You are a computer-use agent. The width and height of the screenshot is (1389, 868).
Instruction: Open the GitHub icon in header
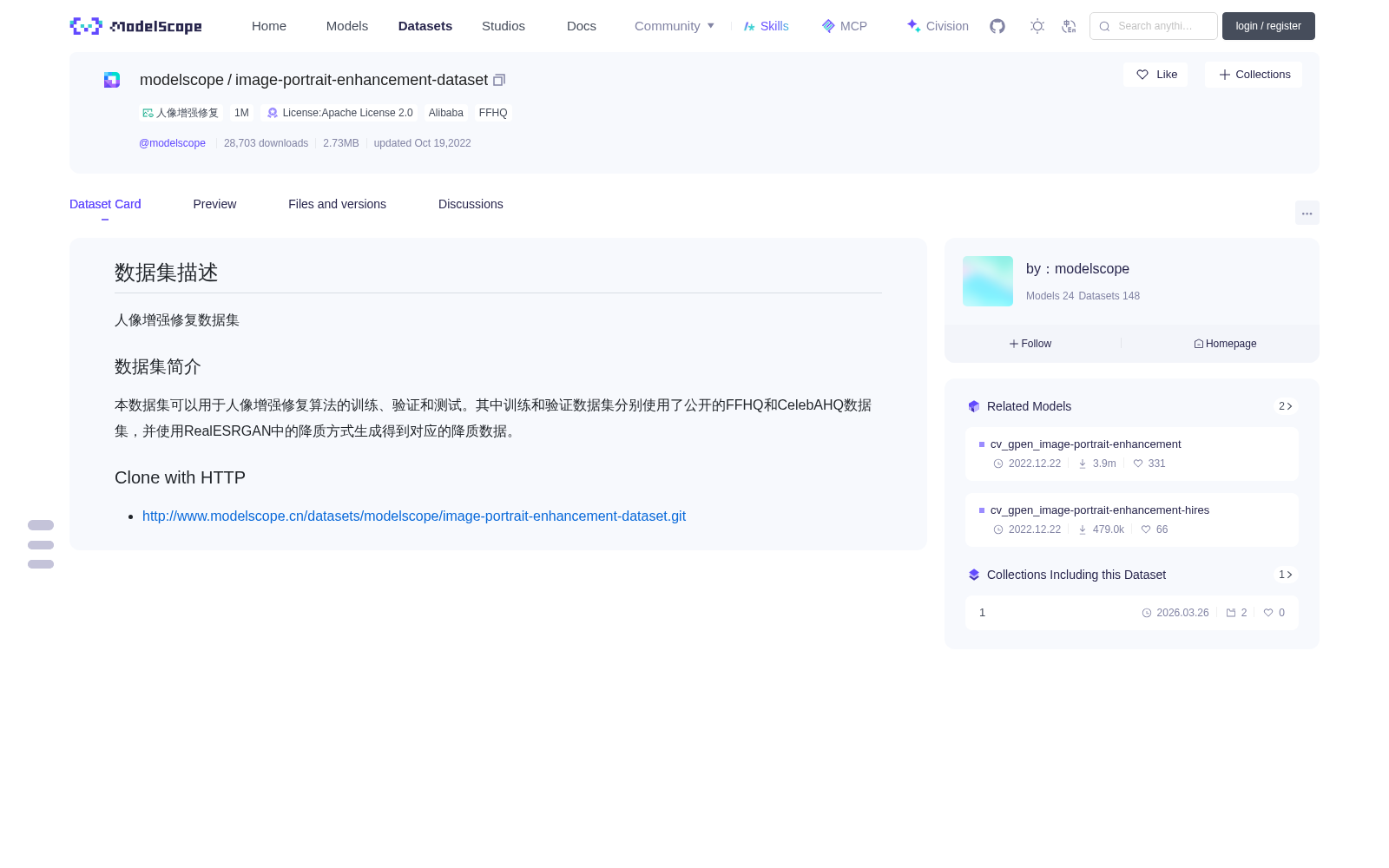(997, 26)
